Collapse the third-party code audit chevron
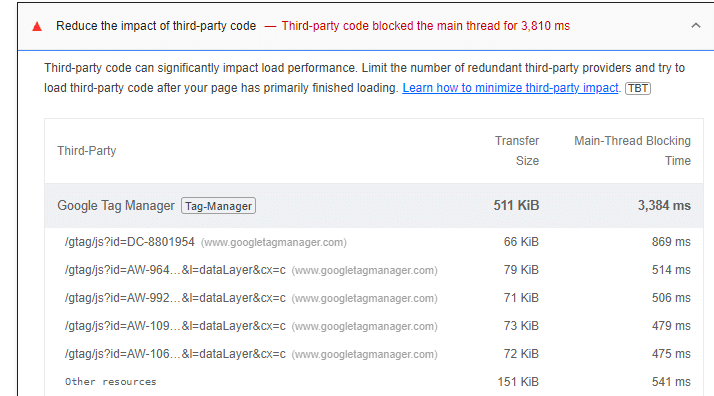Viewport: 714px width, 396px height. coord(695,25)
